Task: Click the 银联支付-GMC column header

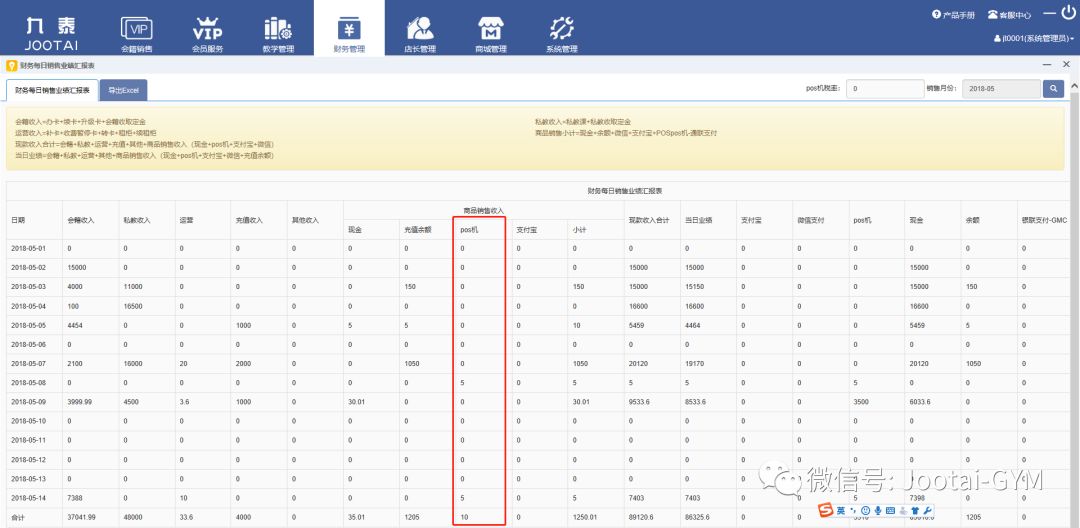Action: point(1044,220)
